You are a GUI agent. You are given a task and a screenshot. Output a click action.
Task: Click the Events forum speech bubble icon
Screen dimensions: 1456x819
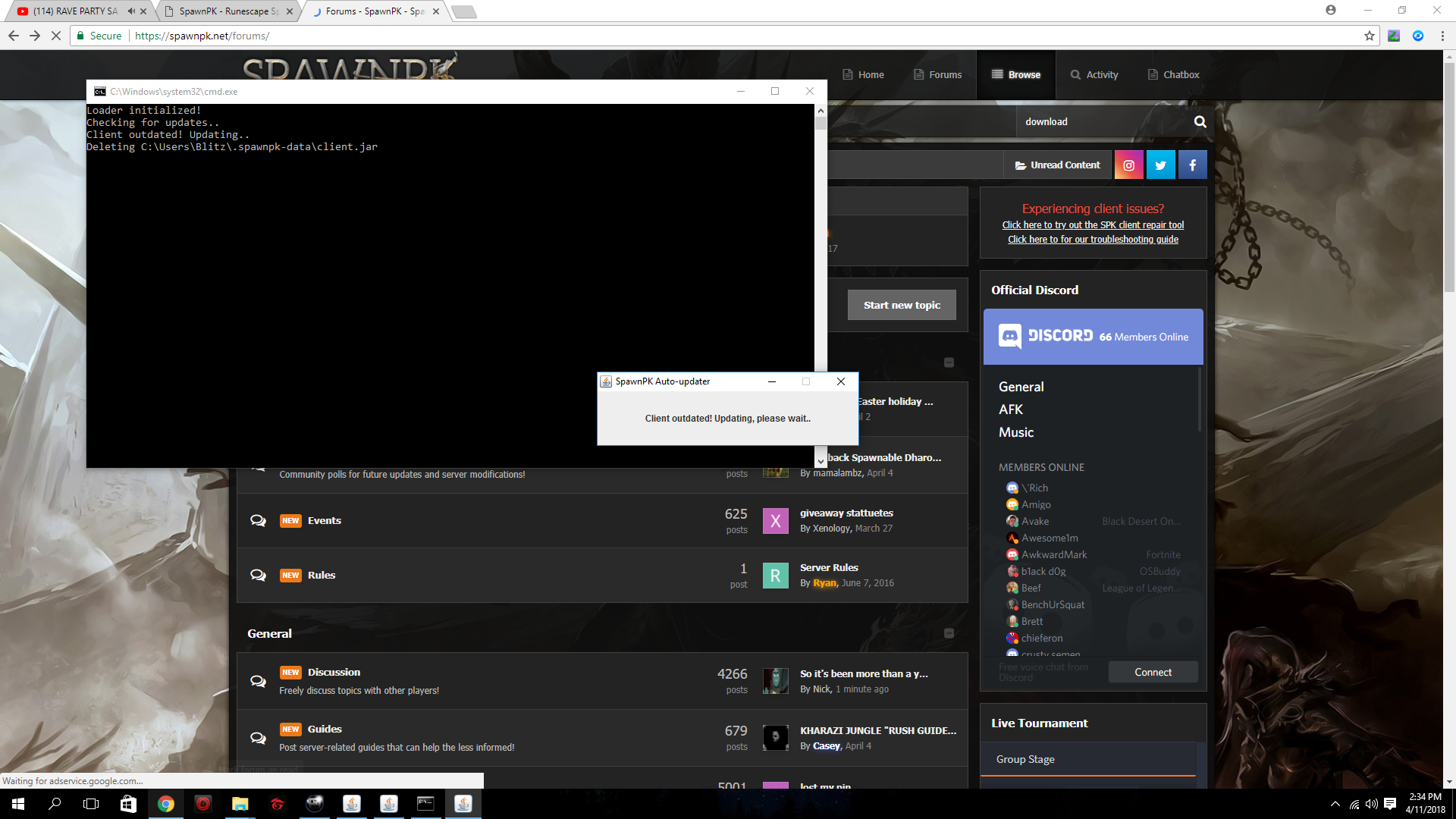tap(258, 520)
